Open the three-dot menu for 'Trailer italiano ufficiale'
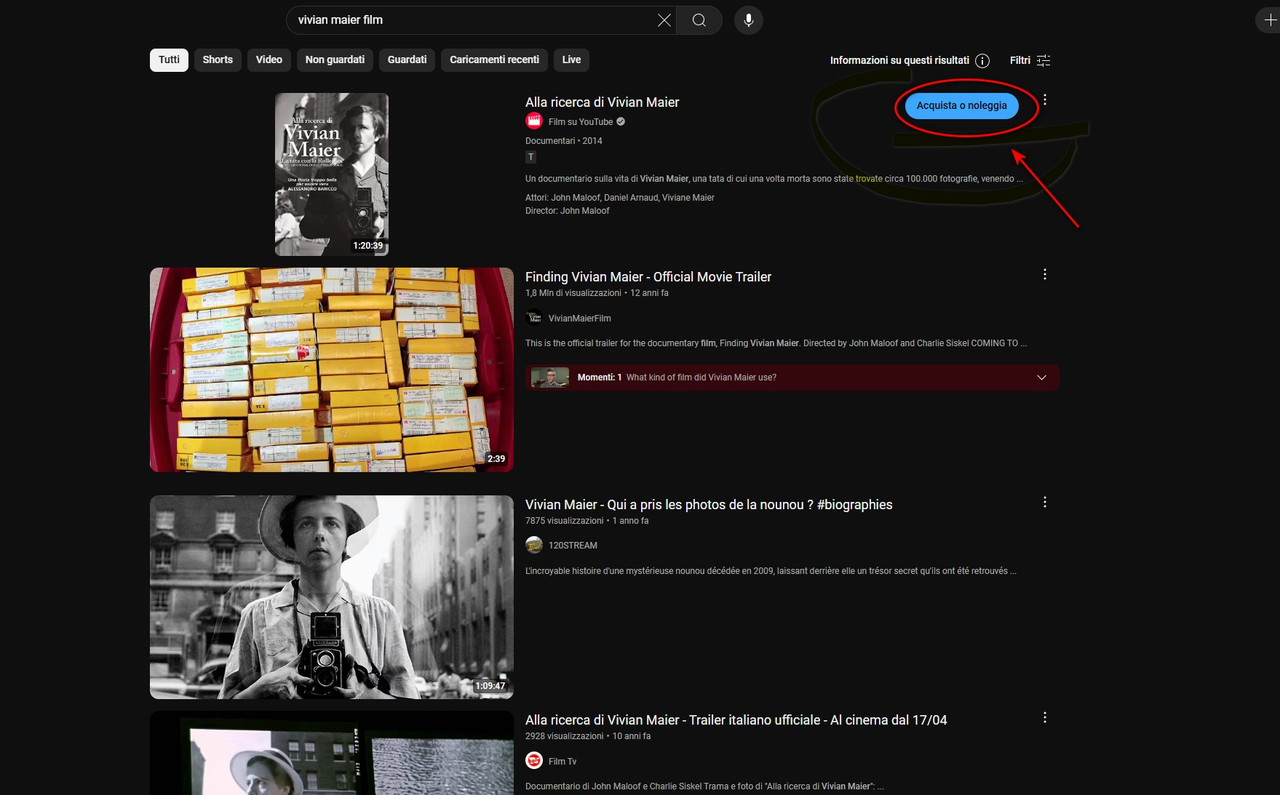 pyautogui.click(x=1045, y=718)
